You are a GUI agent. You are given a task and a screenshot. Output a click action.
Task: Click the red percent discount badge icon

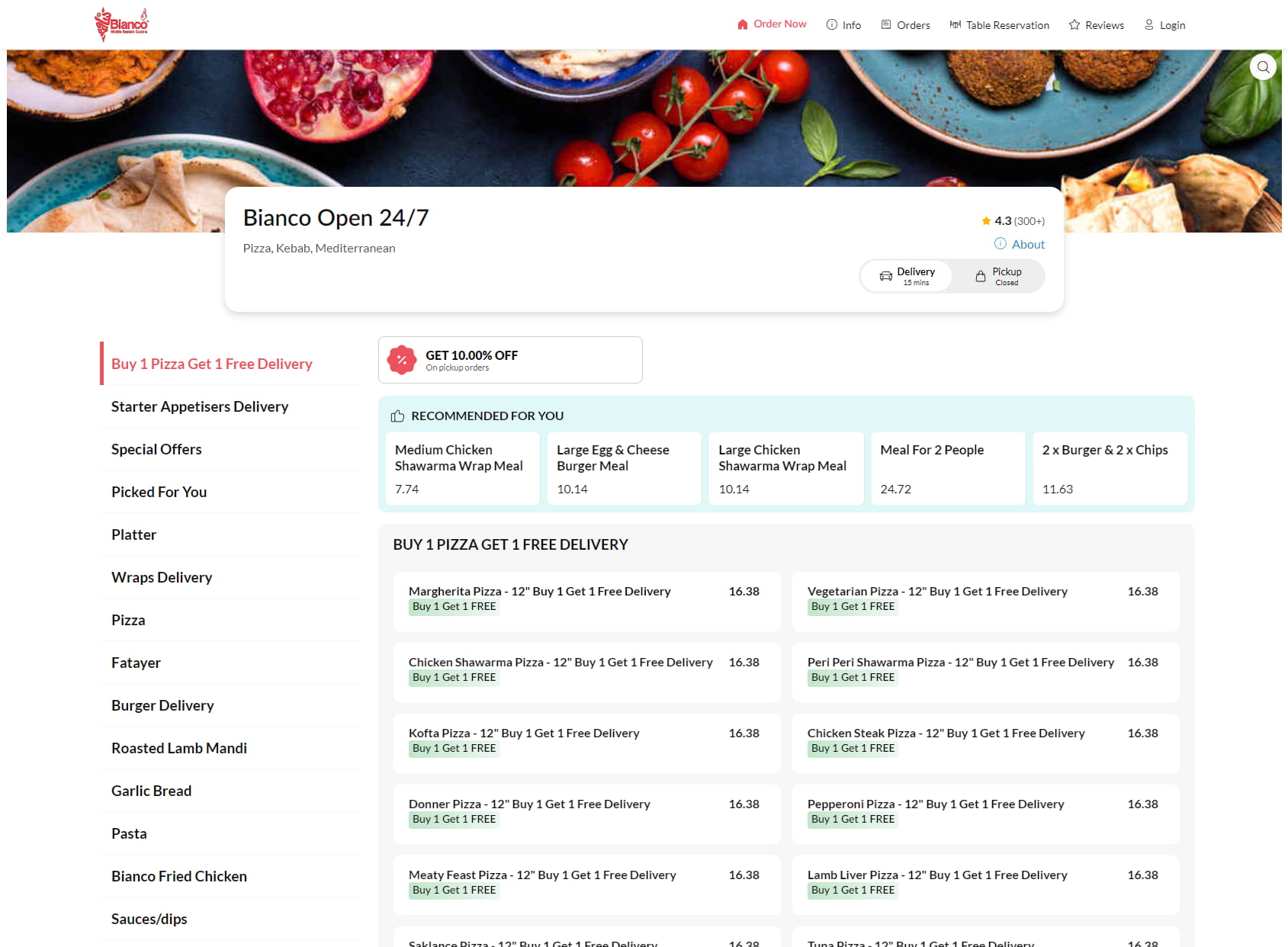[x=402, y=360]
